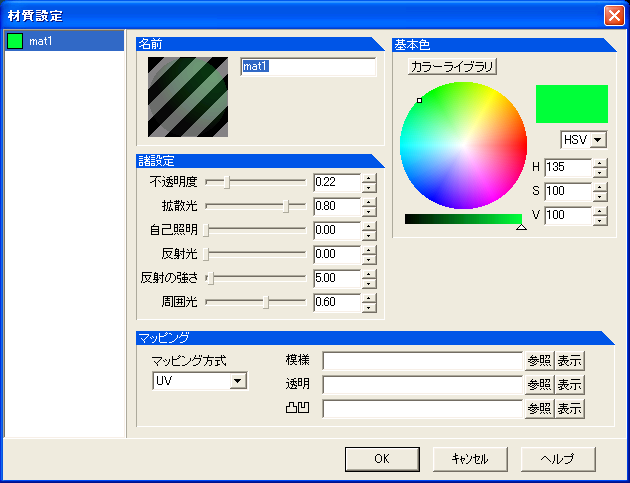Decrease 反射の強さ with the down spinner
The image size is (630, 483).
point(369,283)
